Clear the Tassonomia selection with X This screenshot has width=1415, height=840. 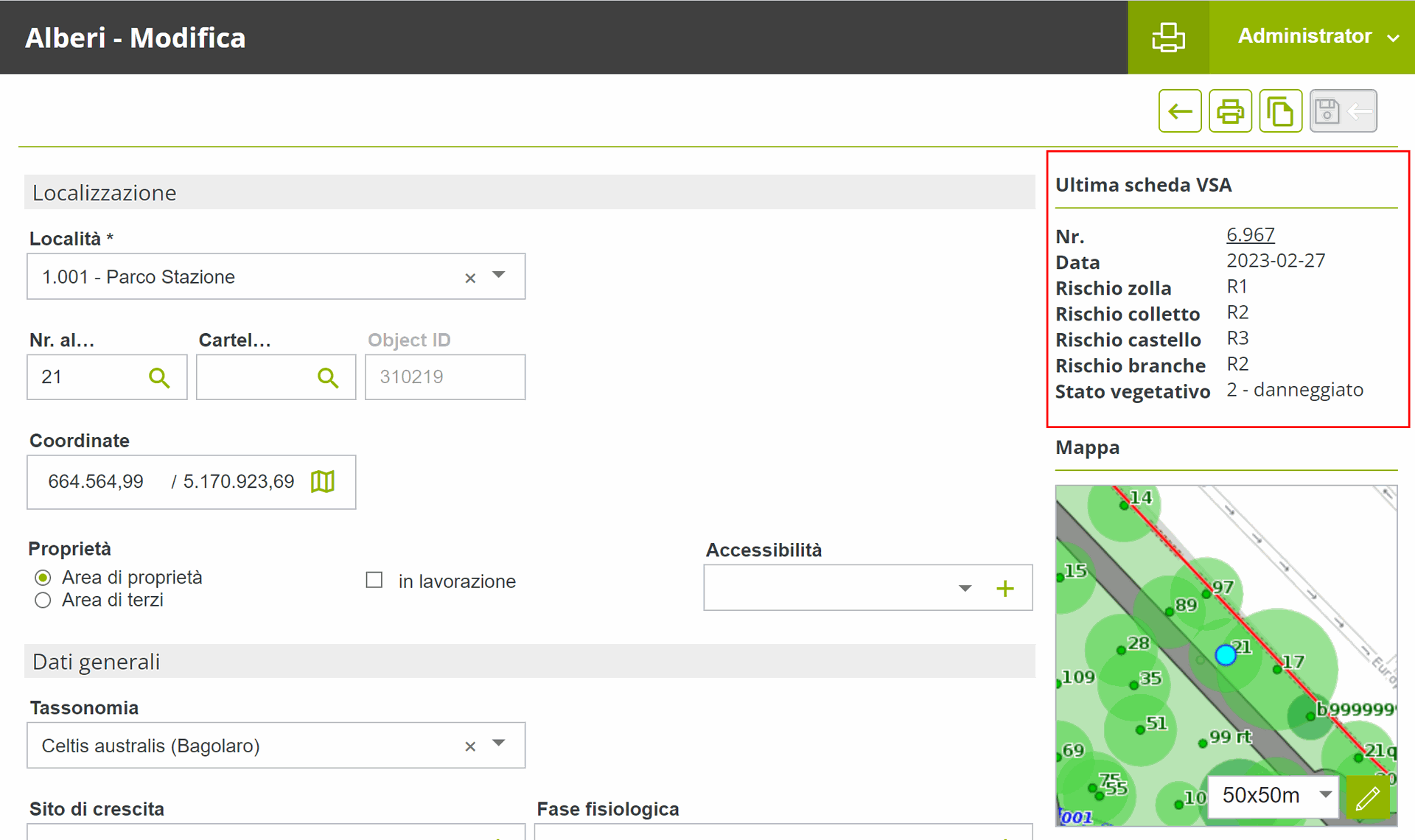click(470, 746)
